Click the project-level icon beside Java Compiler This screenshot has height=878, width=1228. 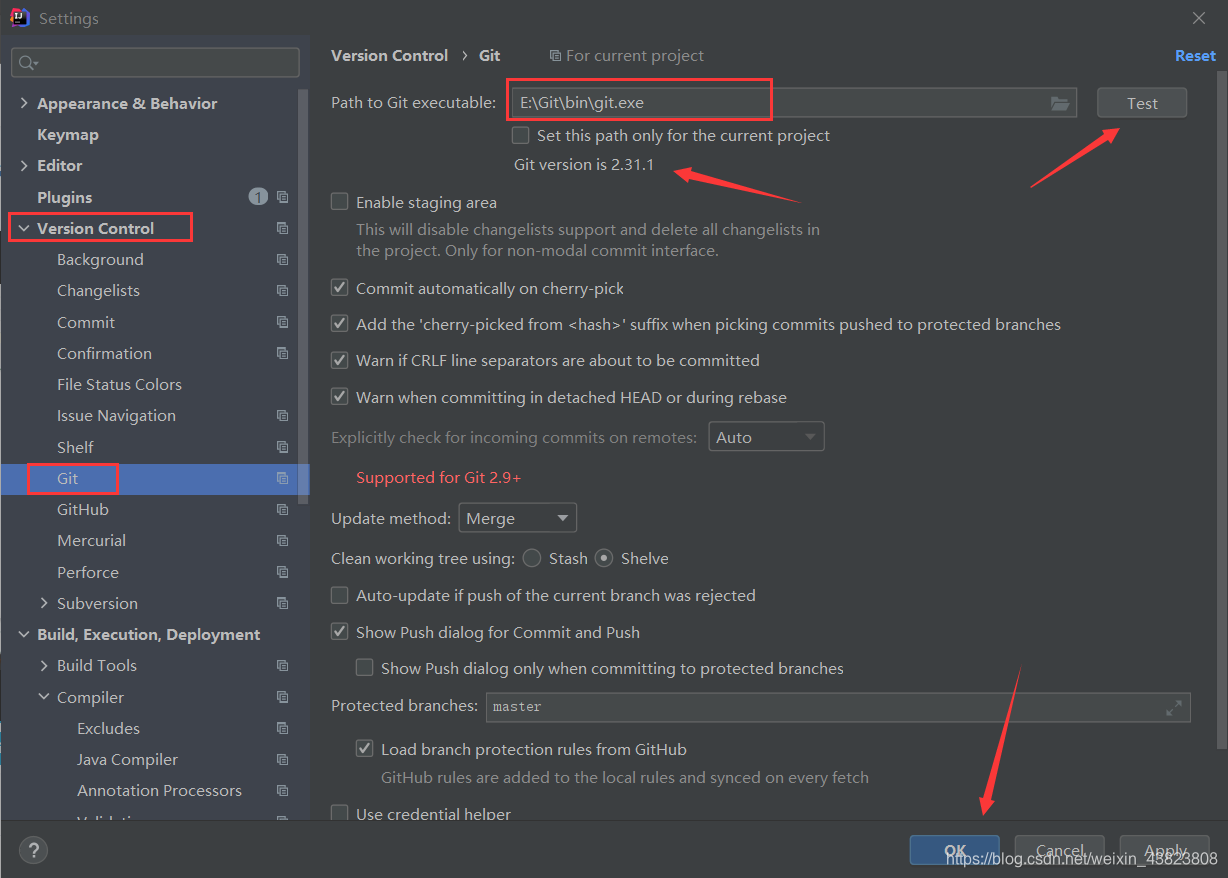click(x=283, y=760)
